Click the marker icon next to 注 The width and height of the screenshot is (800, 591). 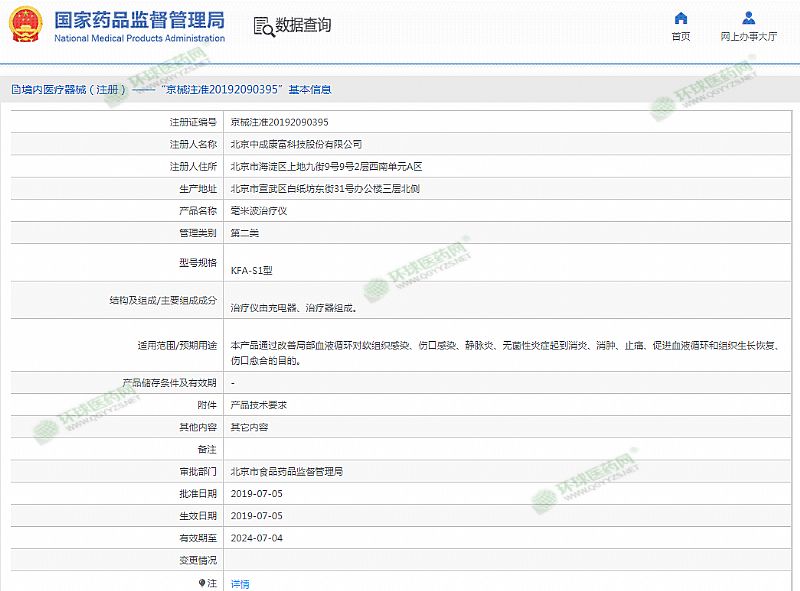(203, 582)
